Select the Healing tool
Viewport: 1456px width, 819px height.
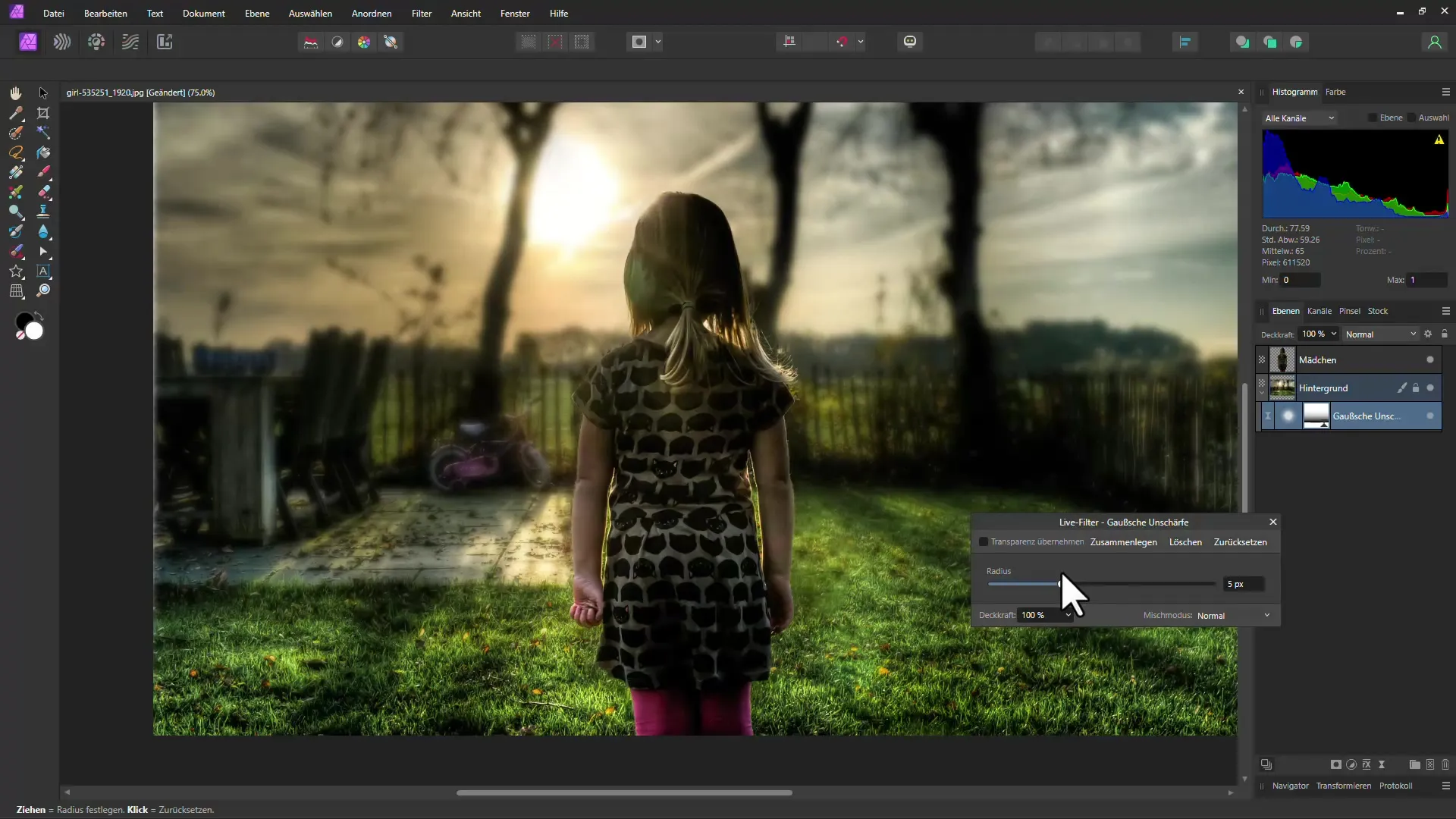coord(43,192)
